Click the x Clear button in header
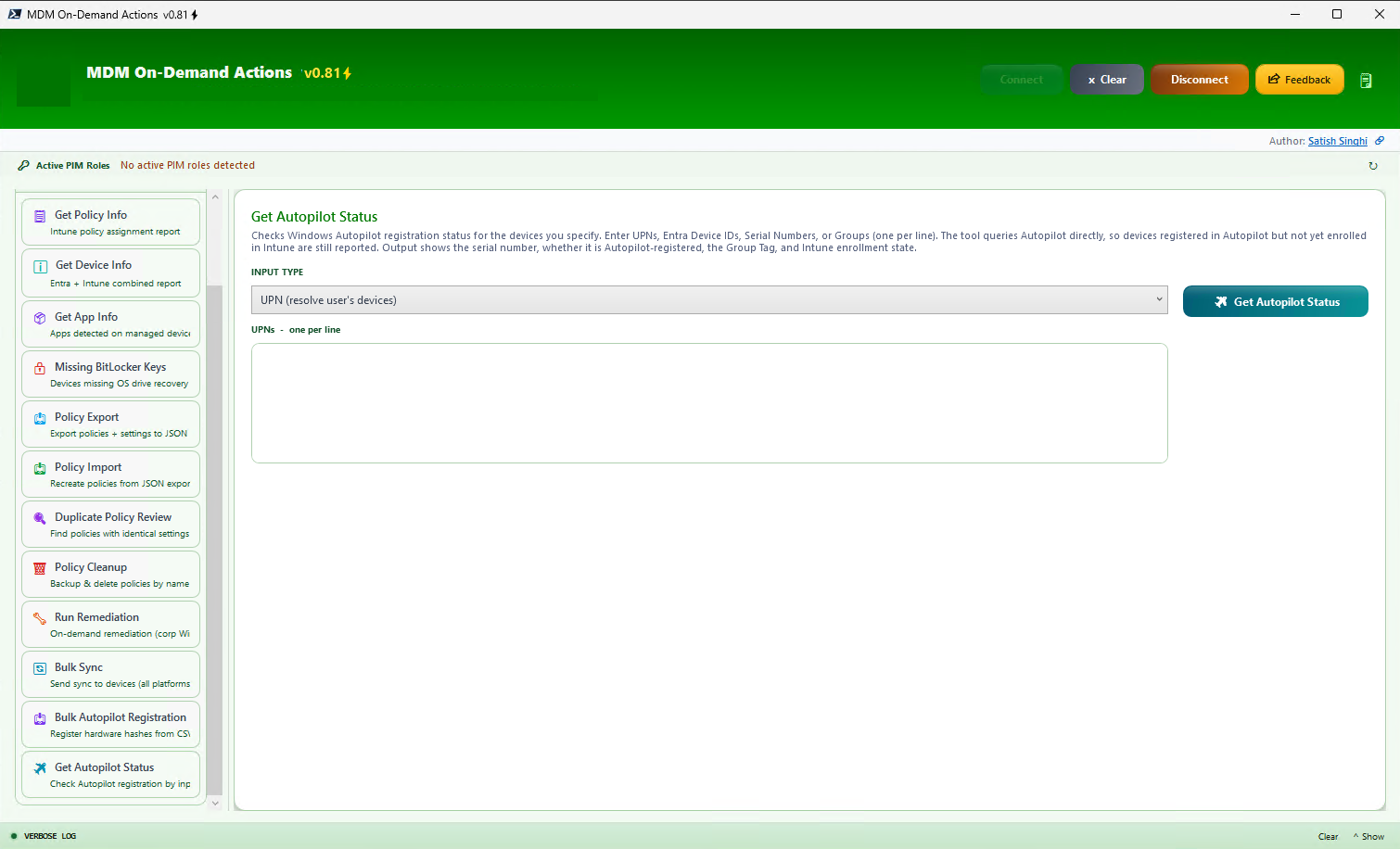1400x849 pixels. tap(1107, 80)
